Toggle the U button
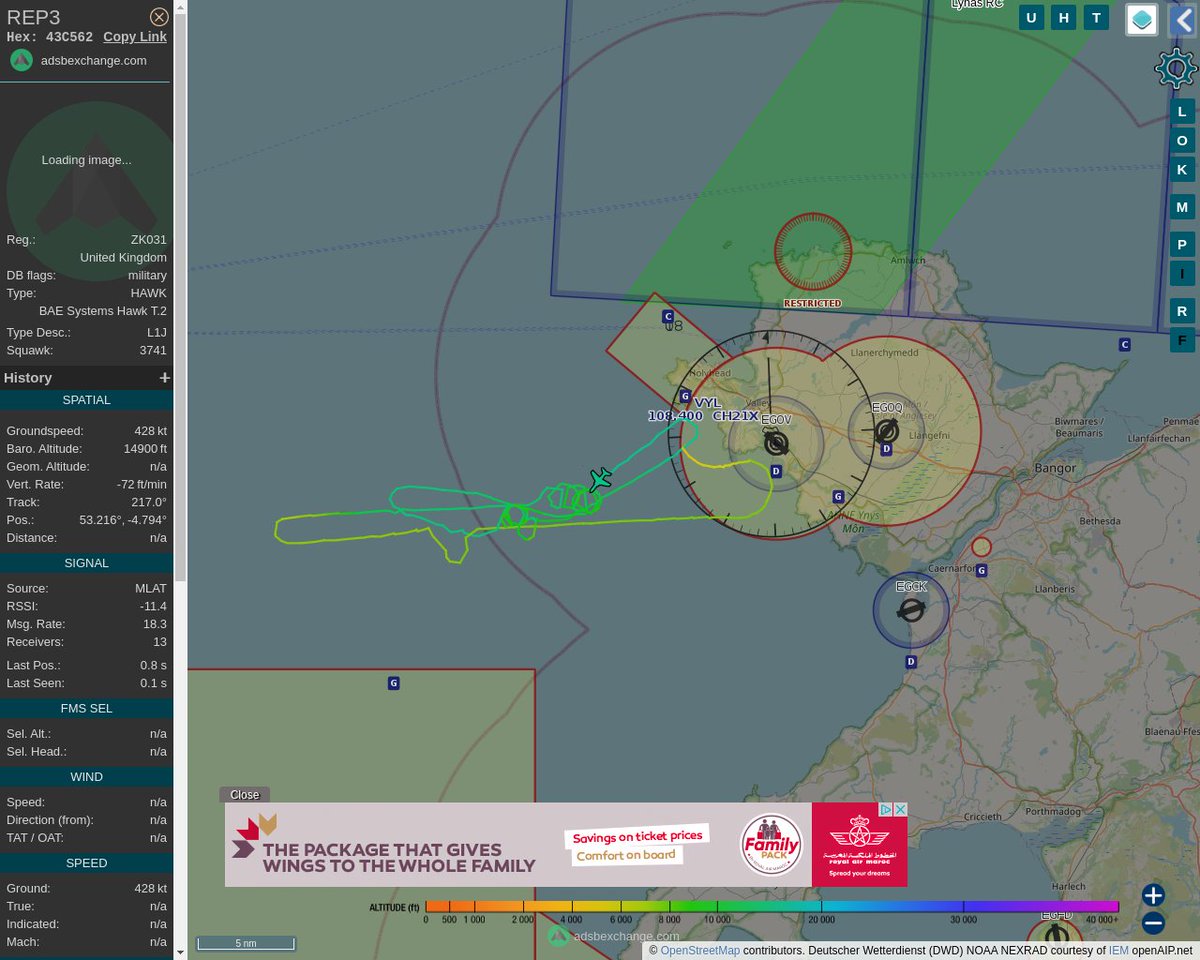1200x960 pixels. tap(1031, 17)
